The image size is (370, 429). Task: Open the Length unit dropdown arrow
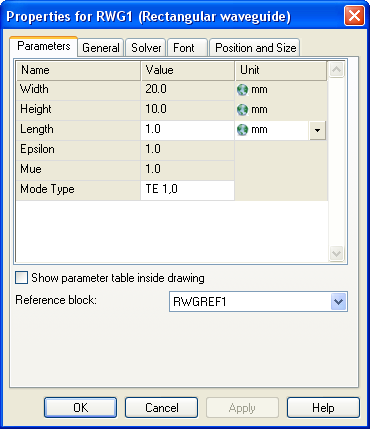[x=317, y=130]
